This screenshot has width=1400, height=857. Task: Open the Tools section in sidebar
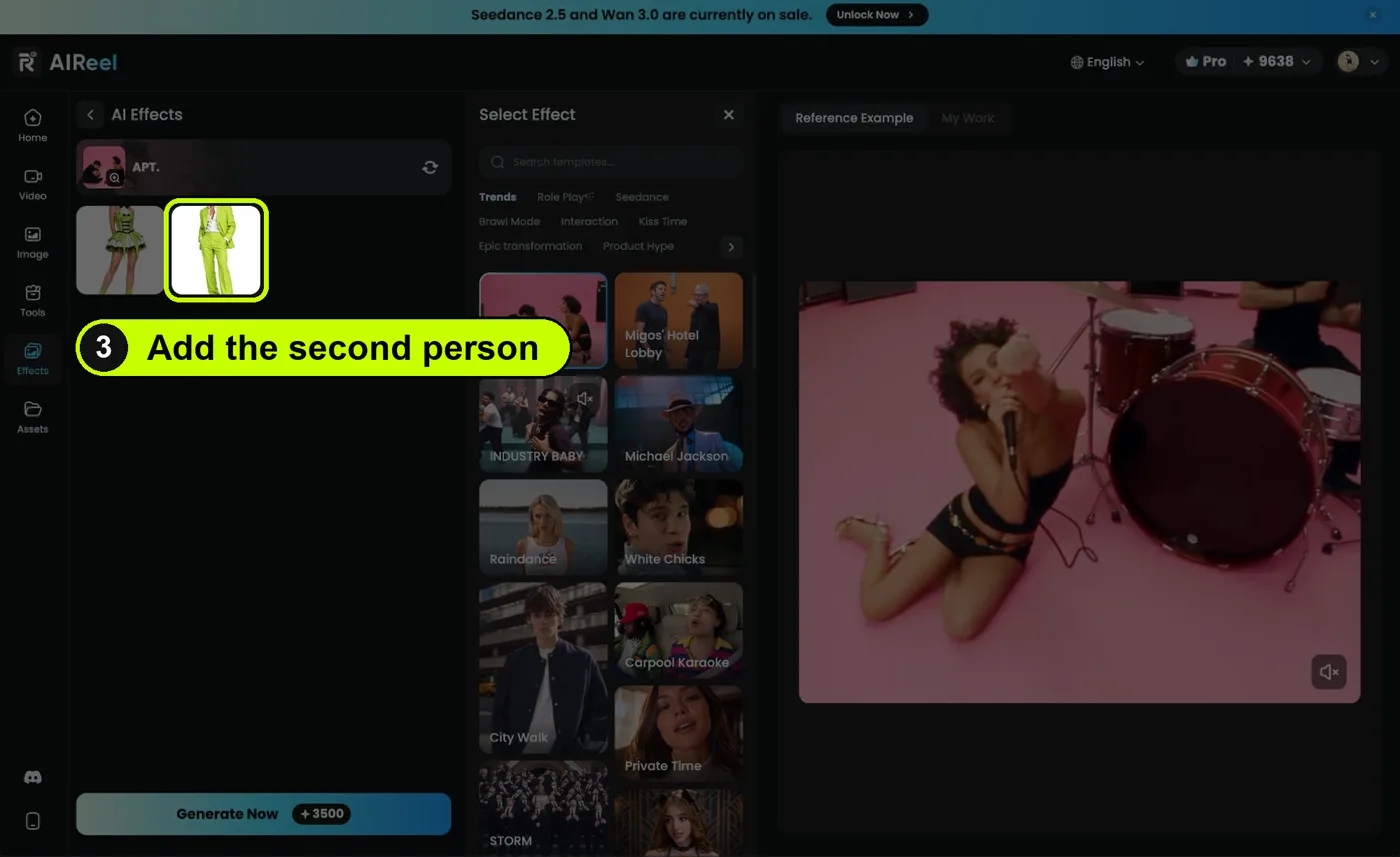pos(32,300)
